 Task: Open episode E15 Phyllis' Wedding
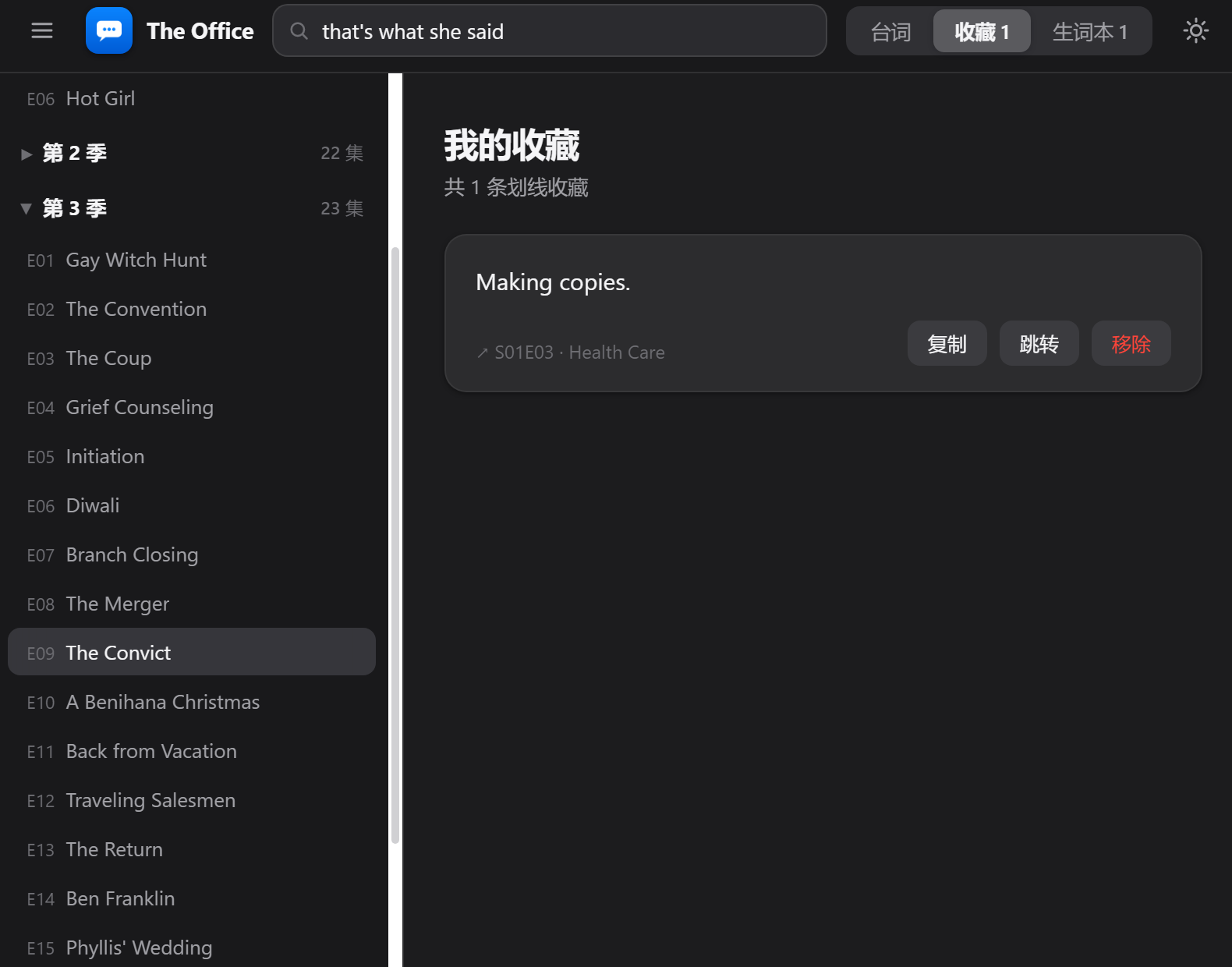[192, 948]
